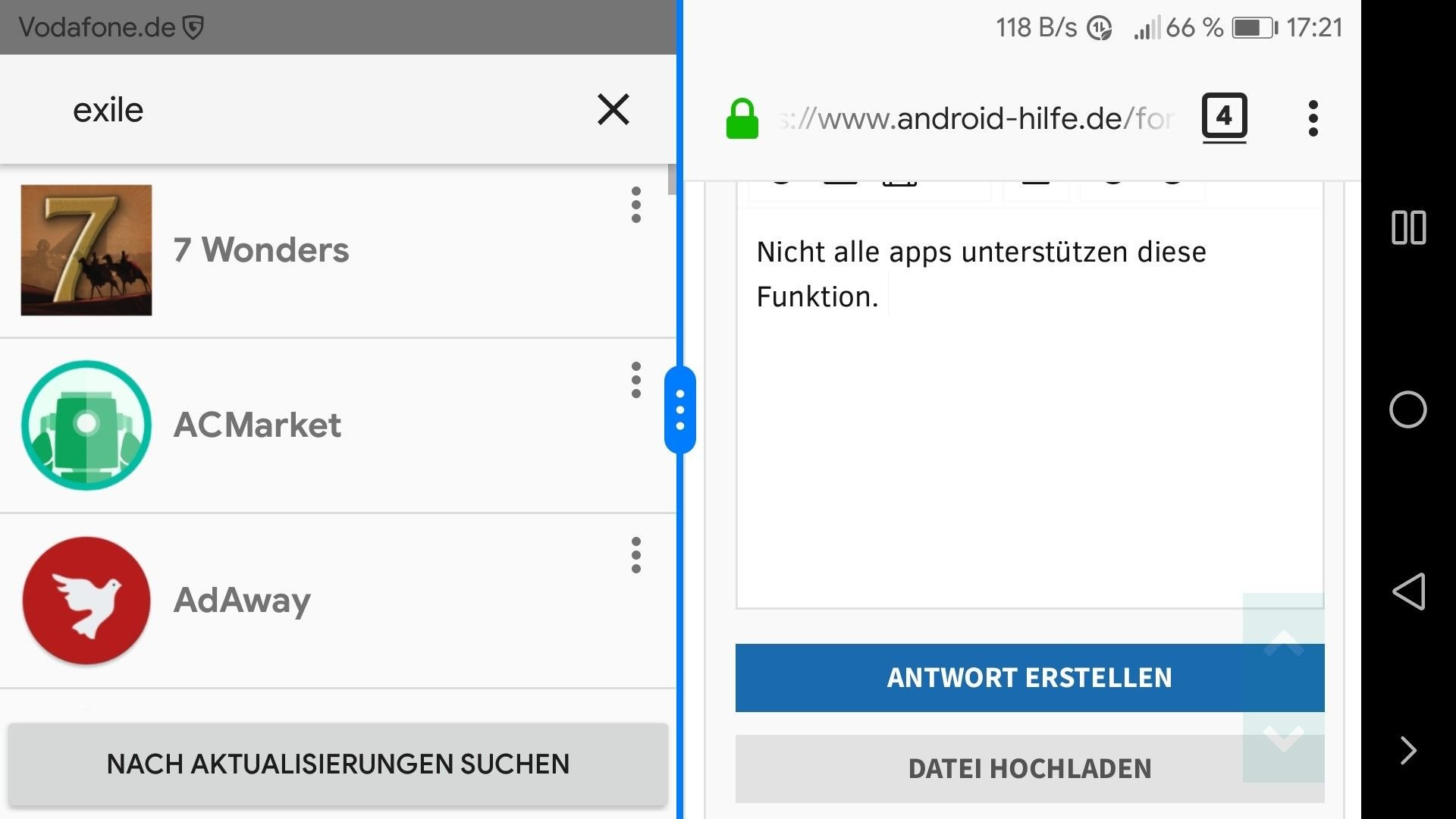Tap the green secure lock icon
Image resolution: width=1456 pixels, height=819 pixels.
(x=742, y=118)
